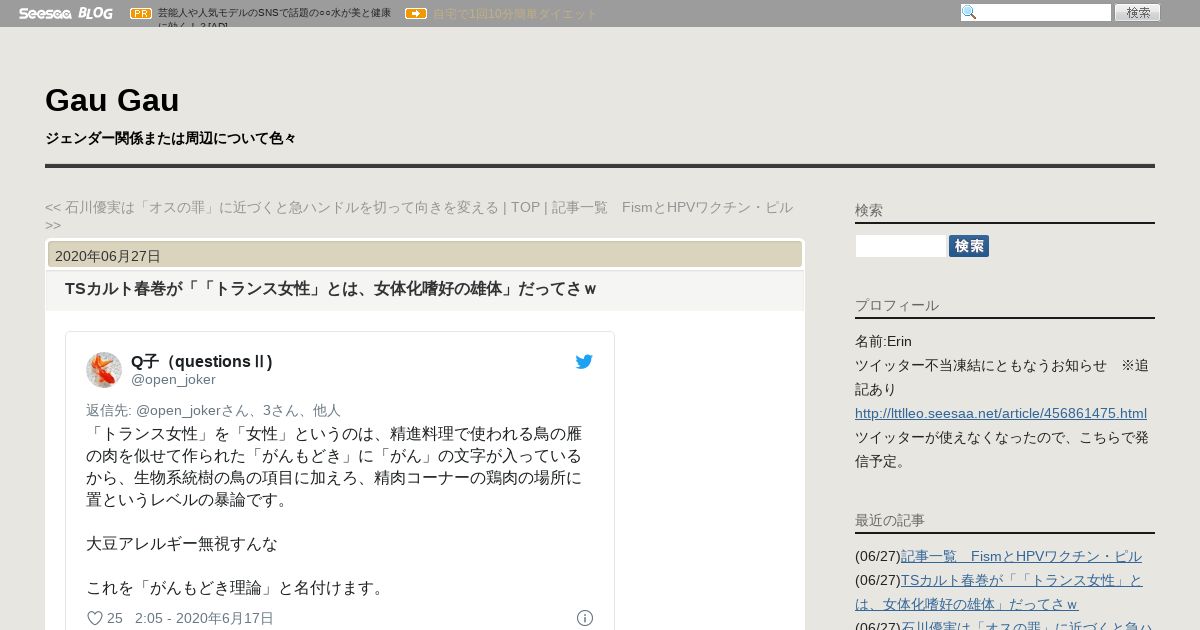The height and width of the screenshot is (630, 1200).
Task: Open the tweet timestamp 2:05 - 2020年6月17日
Action: (x=204, y=618)
